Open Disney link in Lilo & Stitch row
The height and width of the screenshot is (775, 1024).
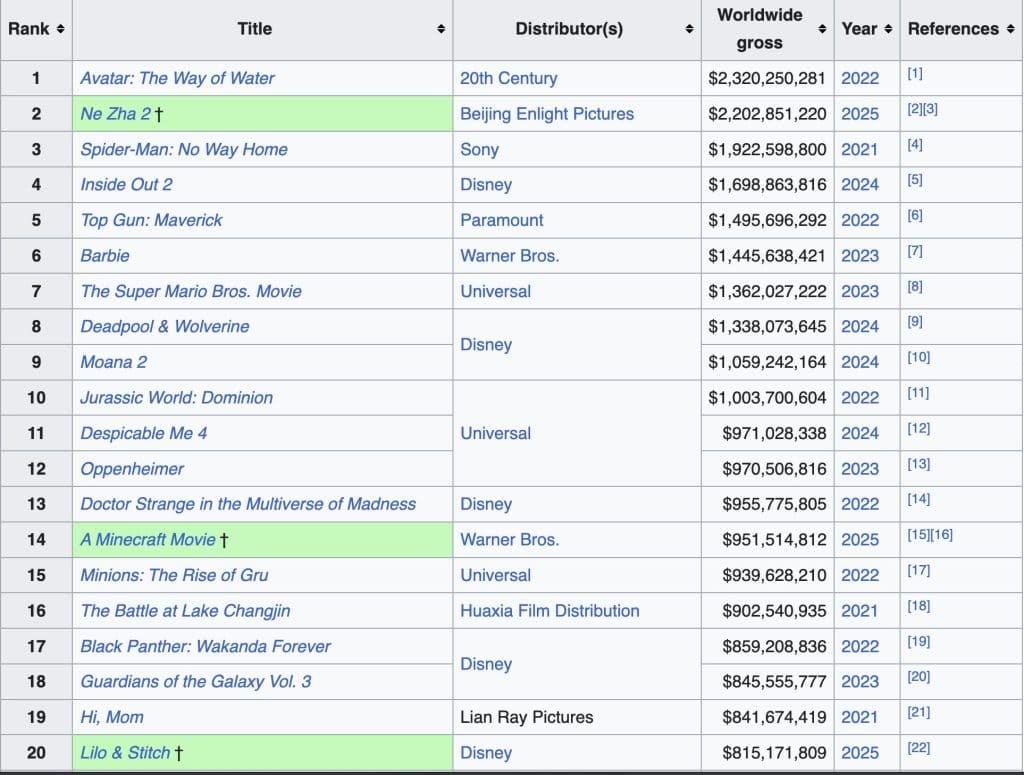(x=486, y=753)
